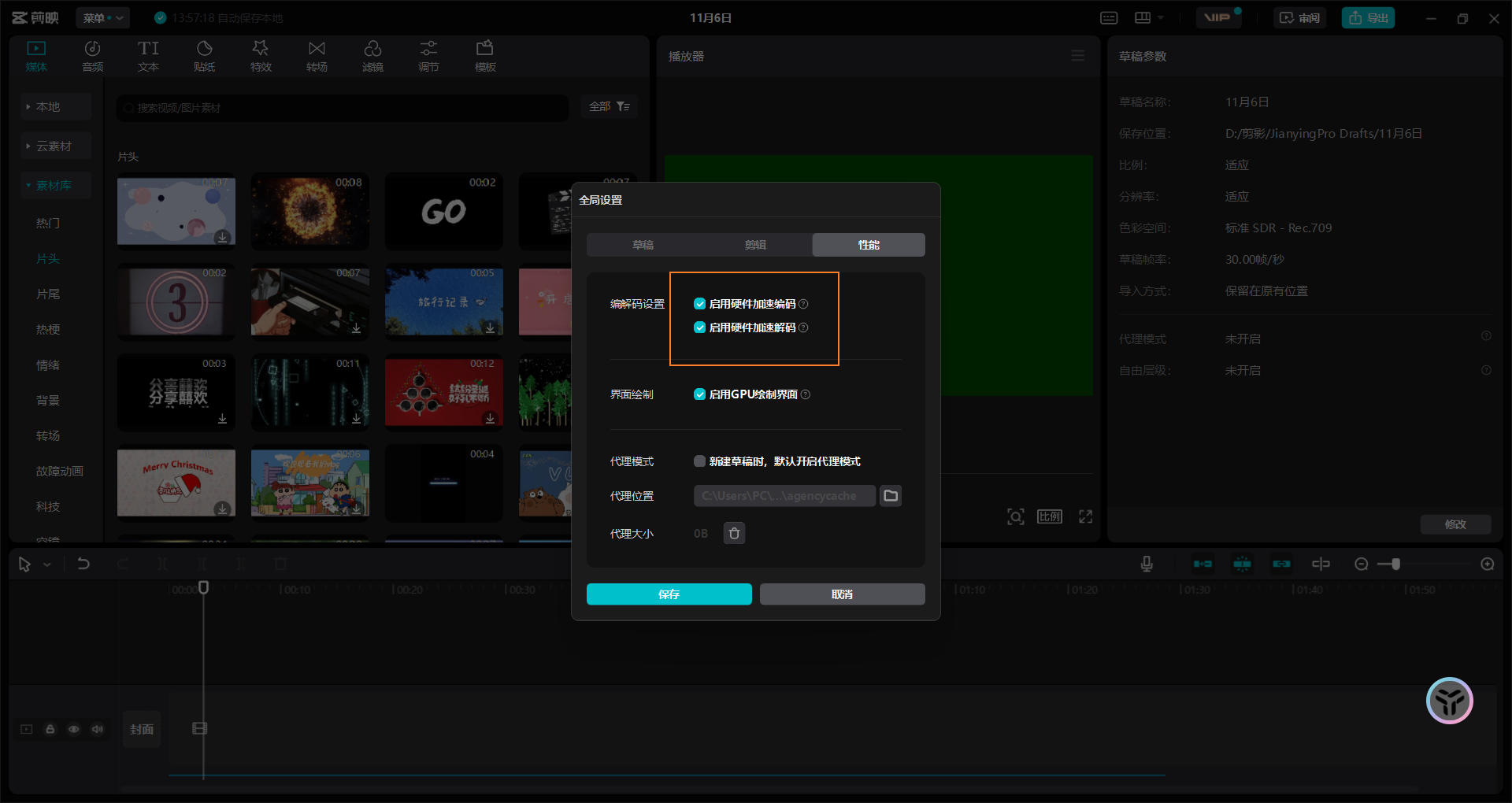Open the 音频 audio panel
Image resolution: width=1512 pixels, height=803 pixels.
point(92,56)
